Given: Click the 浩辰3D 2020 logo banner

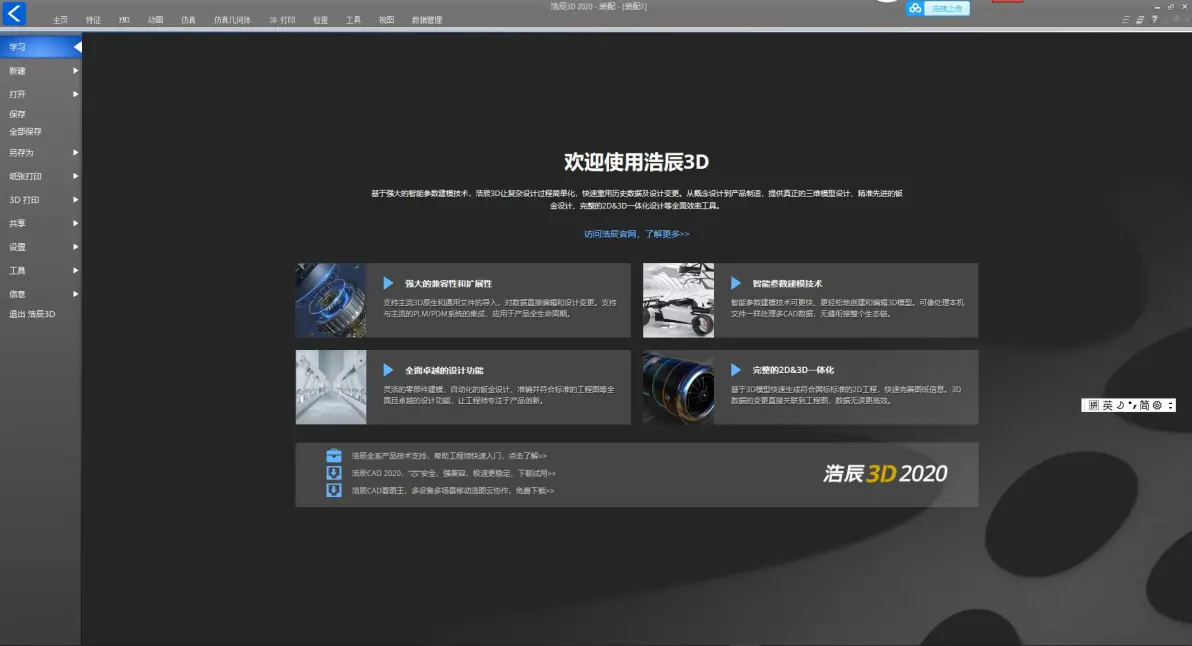Looking at the screenshot, I should (x=885, y=473).
